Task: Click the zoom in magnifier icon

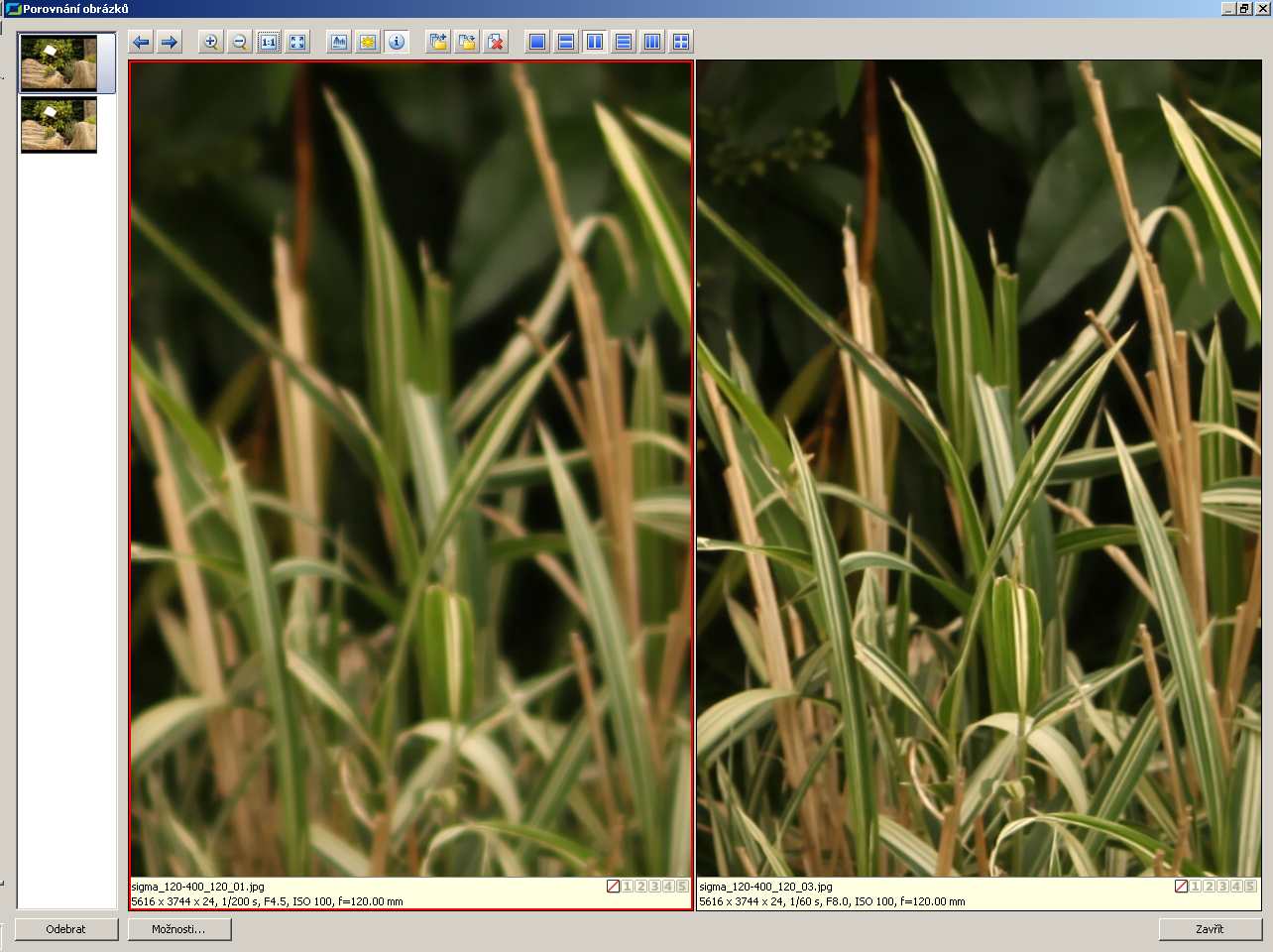Action: pyautogui.click(x=210, y=42)
